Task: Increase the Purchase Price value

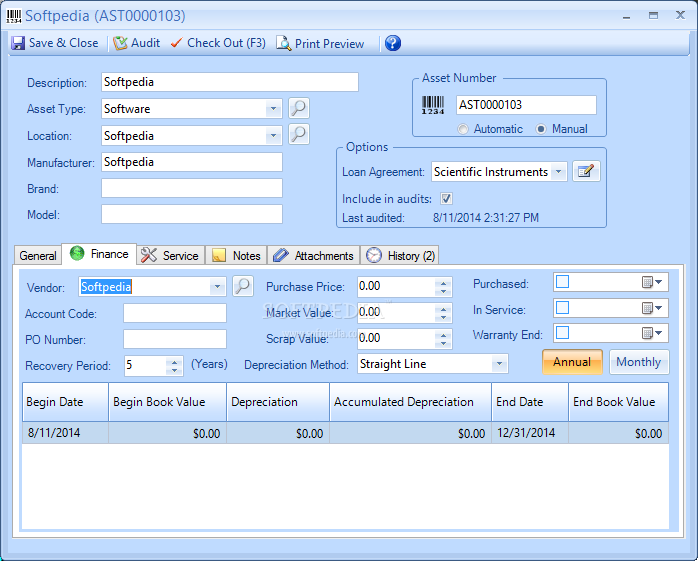Action: [443, 283]
